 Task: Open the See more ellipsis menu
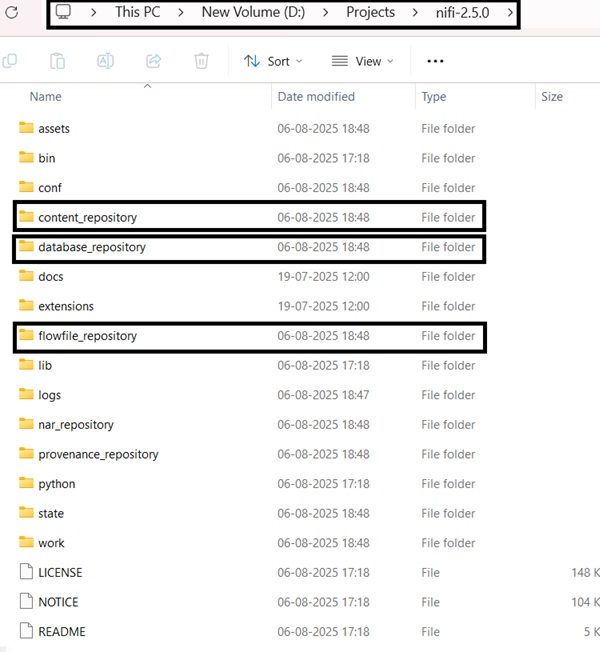point(435,61)
